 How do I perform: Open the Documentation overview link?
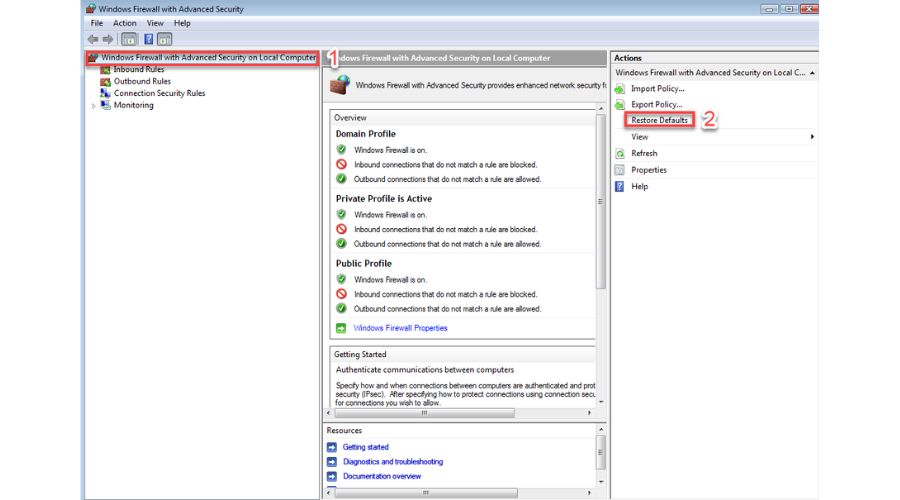click(x=382, y=476)
